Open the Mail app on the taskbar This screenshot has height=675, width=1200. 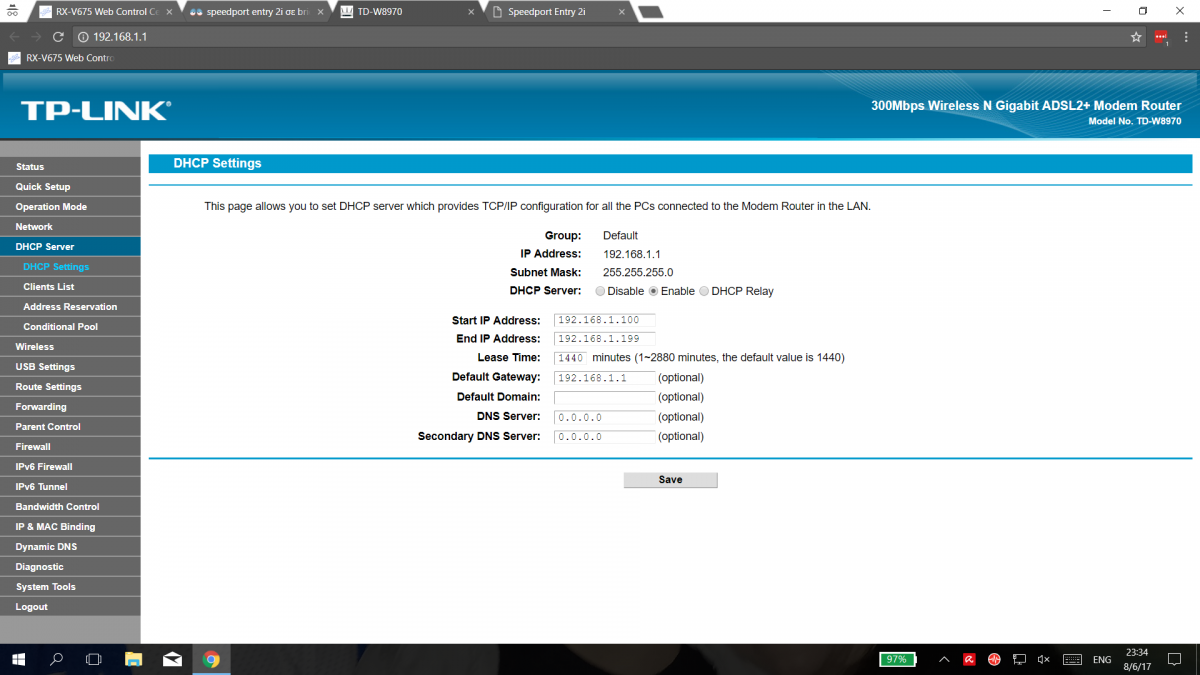pos(172,659)
